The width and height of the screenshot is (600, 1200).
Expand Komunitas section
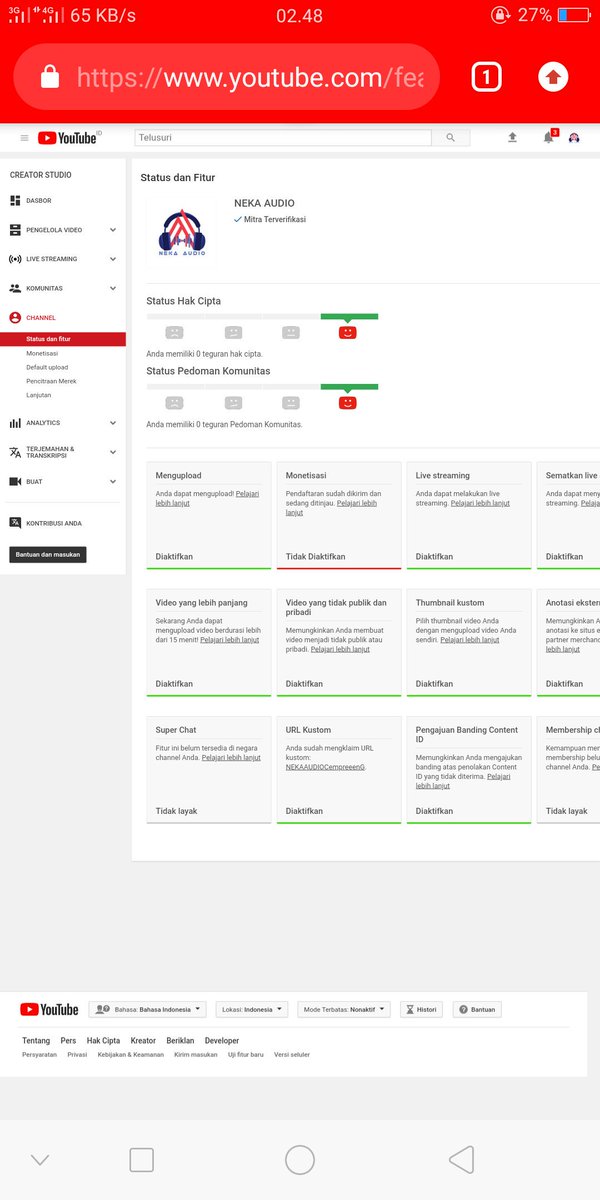point(113,288)
